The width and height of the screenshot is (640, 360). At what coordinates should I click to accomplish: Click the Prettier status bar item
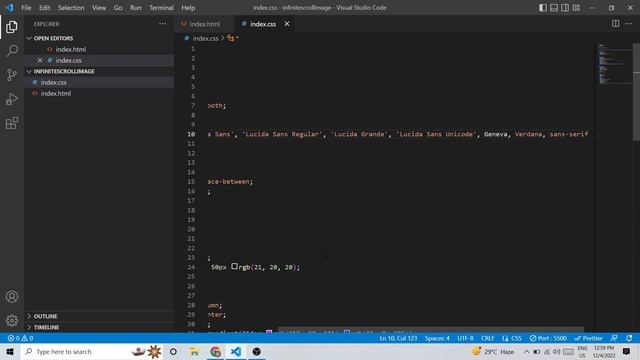(588, 338)
